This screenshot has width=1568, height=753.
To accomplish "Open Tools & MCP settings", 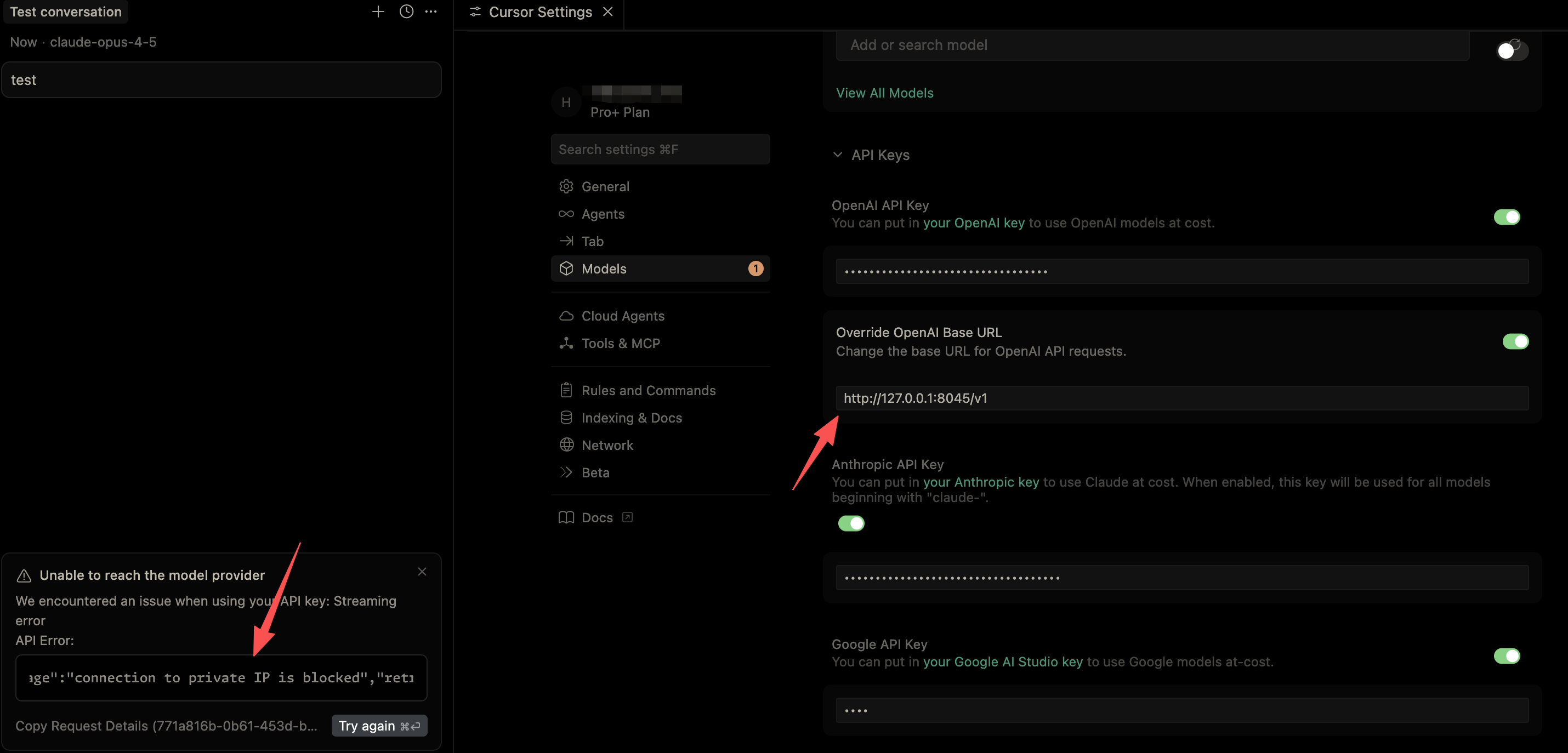I will coord(620,343).
